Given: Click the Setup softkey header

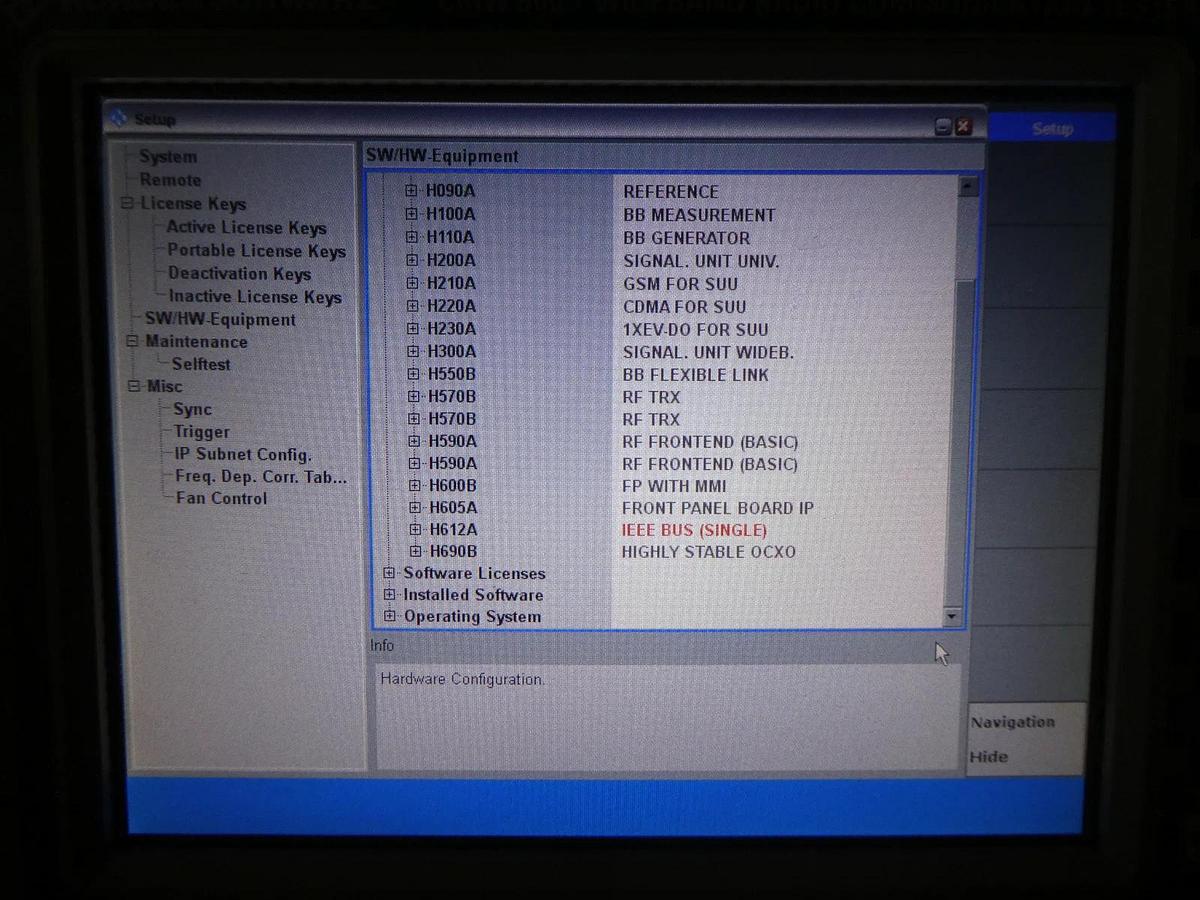Looking at the screenshot, I should [x=1052, y=128].
